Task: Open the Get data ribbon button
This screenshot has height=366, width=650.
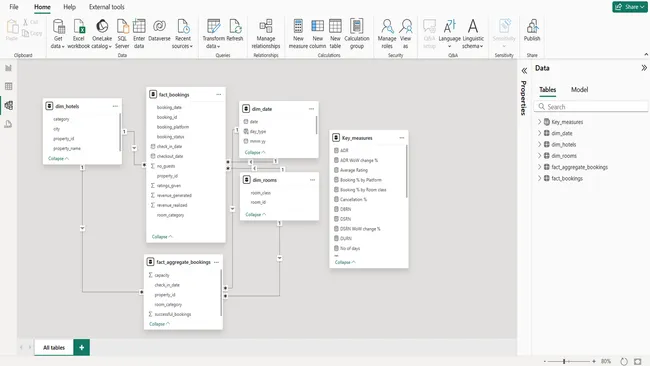Action: coord(58,34)
